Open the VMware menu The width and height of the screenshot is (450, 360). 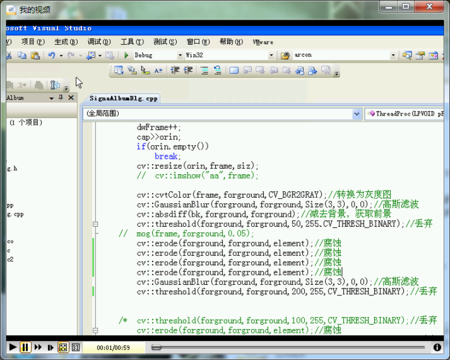click(x=263, y=42)
